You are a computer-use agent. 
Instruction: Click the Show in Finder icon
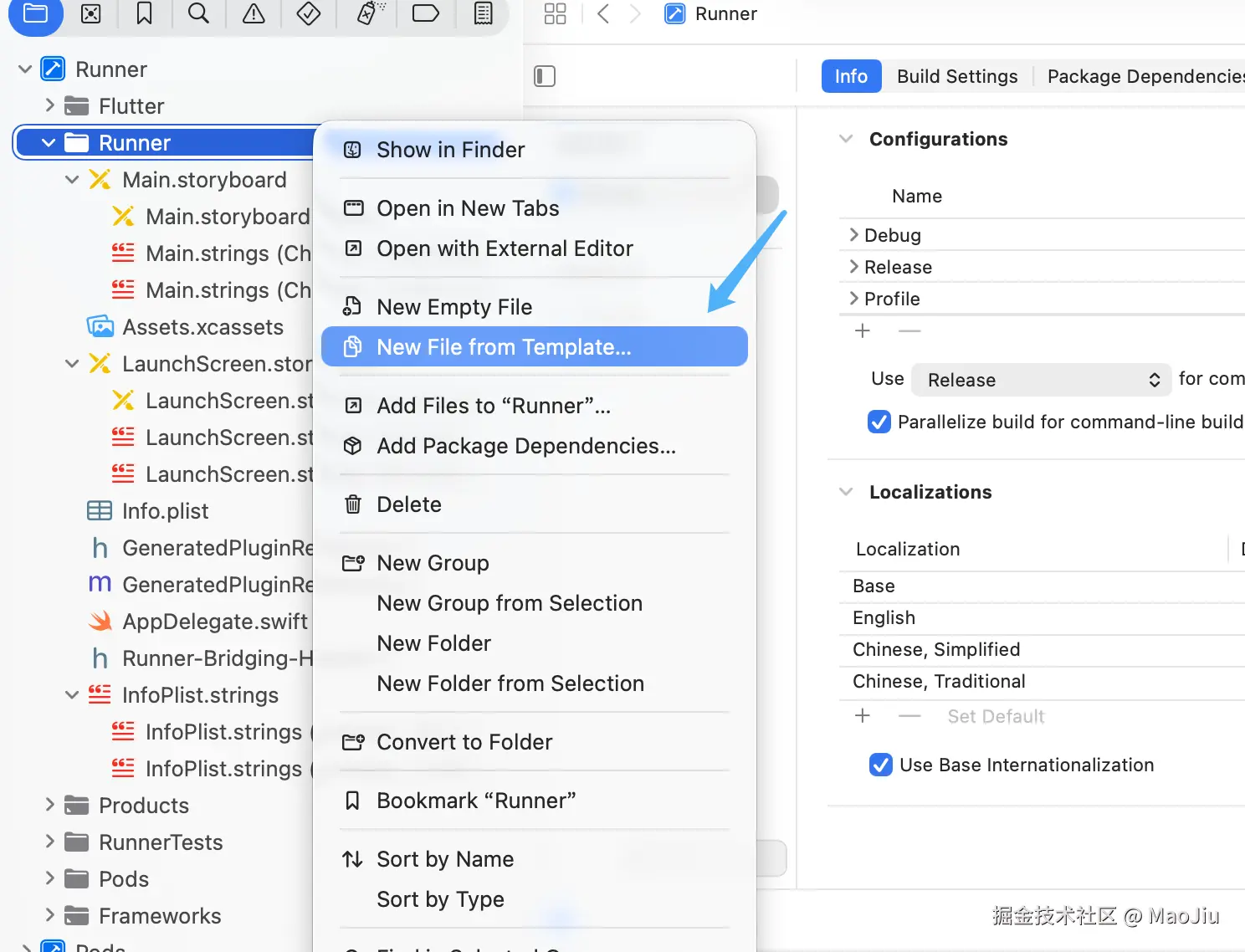click(x=353, y=150)
